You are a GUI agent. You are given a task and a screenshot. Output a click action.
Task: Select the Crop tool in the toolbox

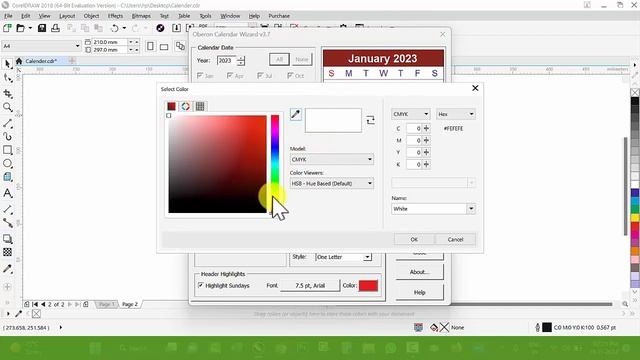click(x=7, y=93)
